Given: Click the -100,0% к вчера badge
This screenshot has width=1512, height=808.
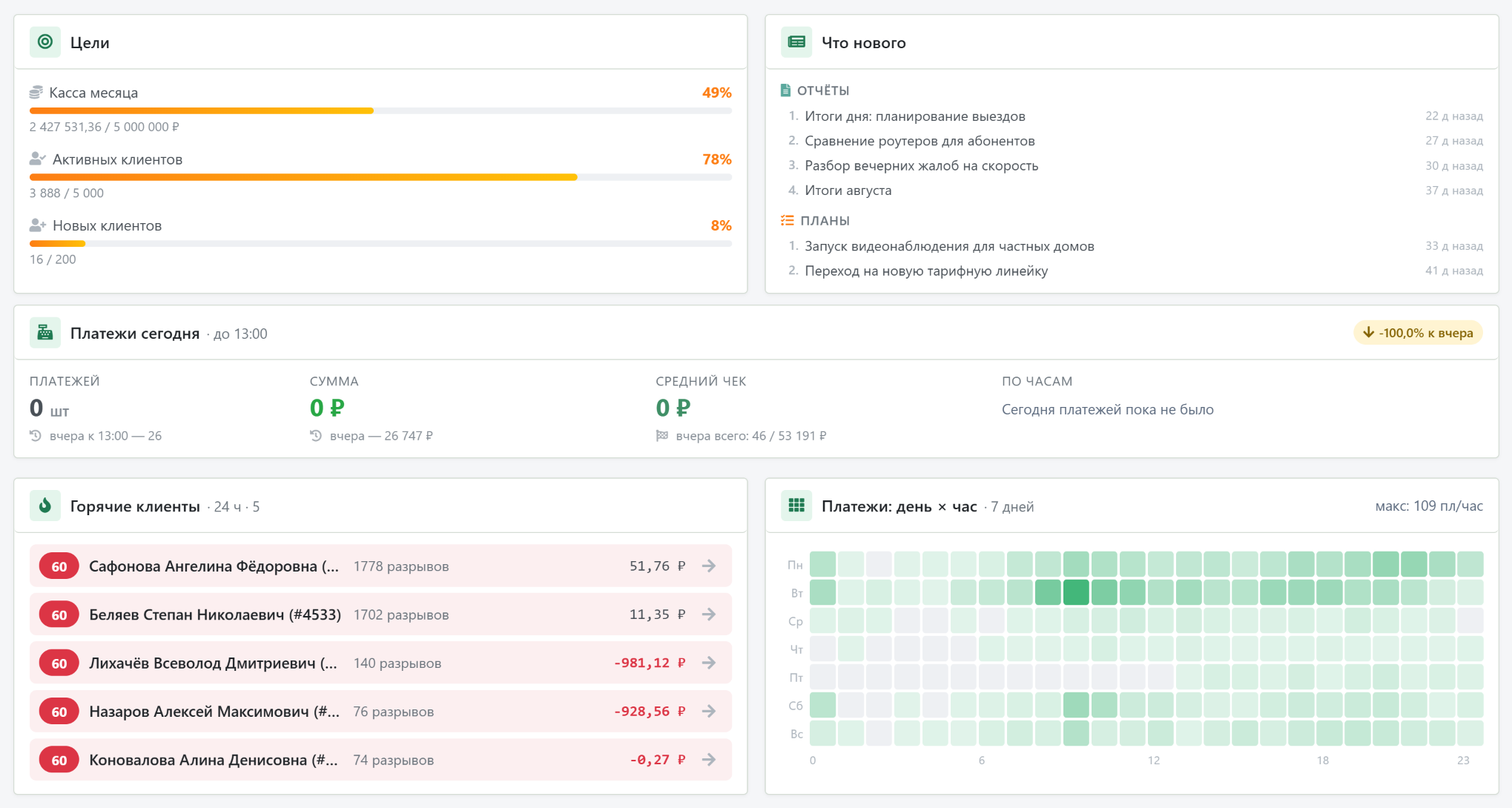Looking at the screenshot, I should pyautogui.click(x=1418, y=333).
